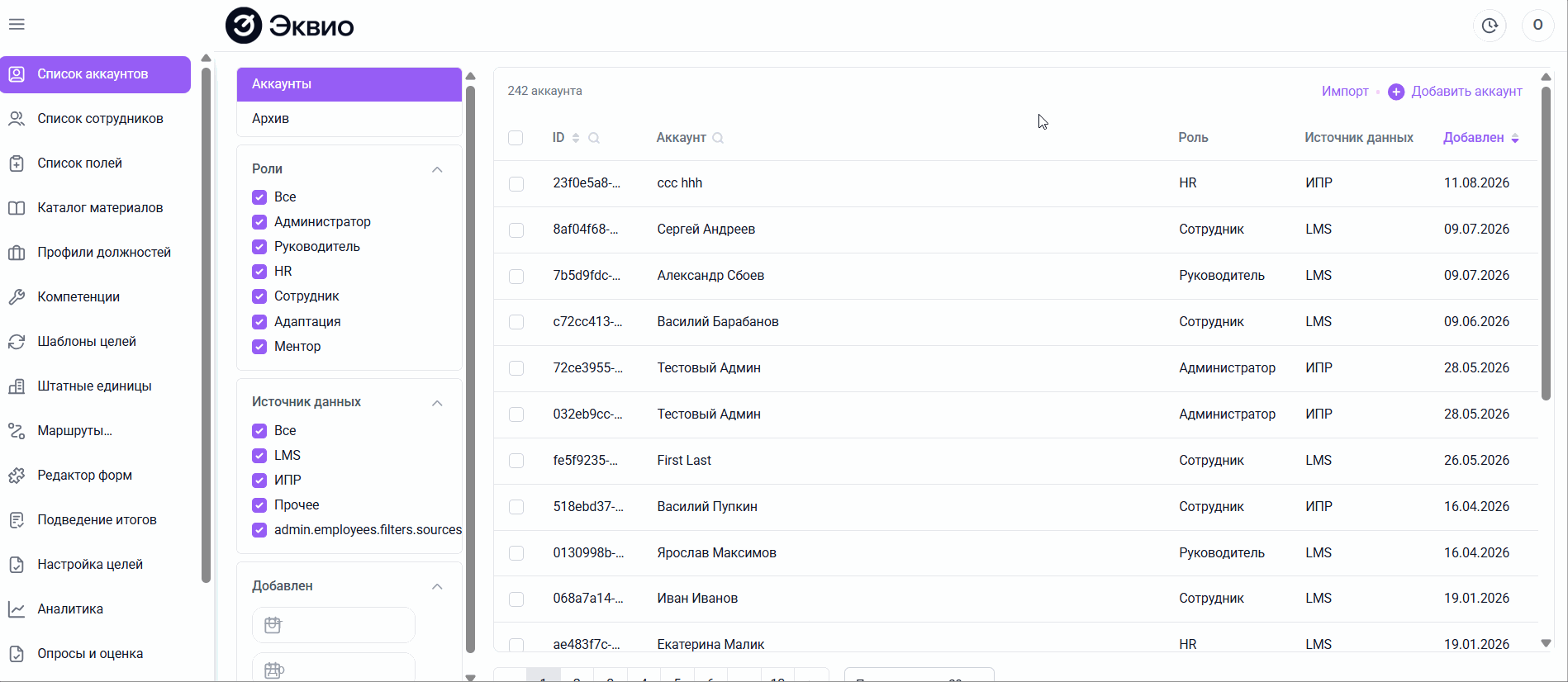The width and height of the screenshot is (1568, 682).
Task: Click the Штатные единицы icon
Action: point(17,386)
